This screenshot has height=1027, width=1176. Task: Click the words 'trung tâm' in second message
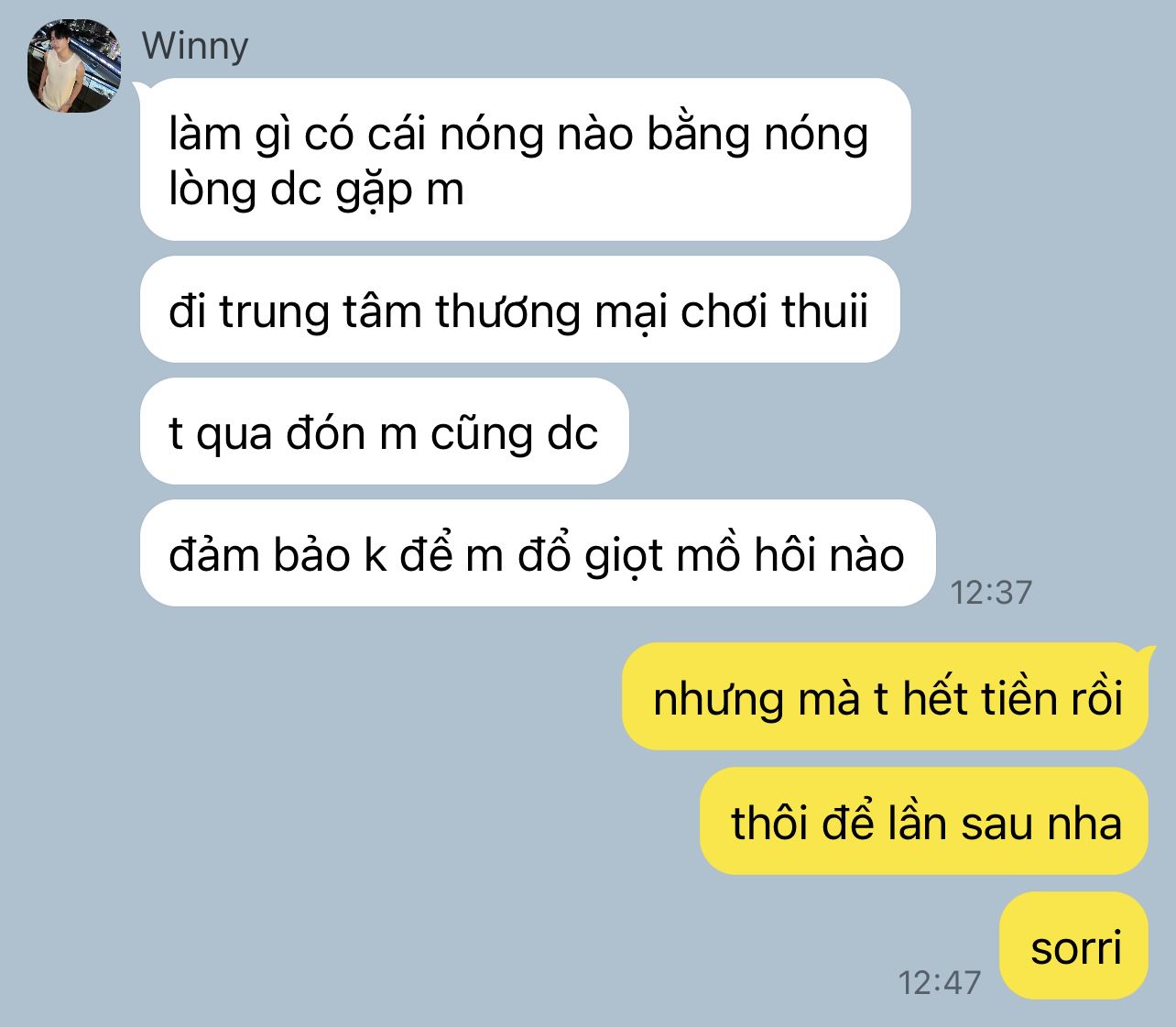(x=321, y=313)
